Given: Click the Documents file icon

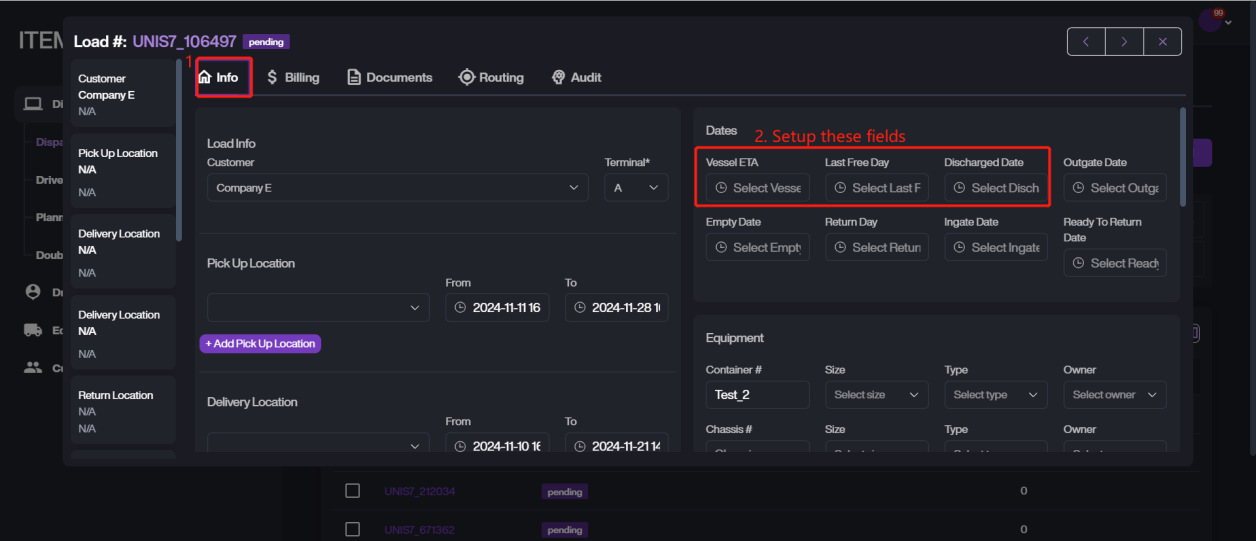Looking at the screenshot, I should coord(354,77).
